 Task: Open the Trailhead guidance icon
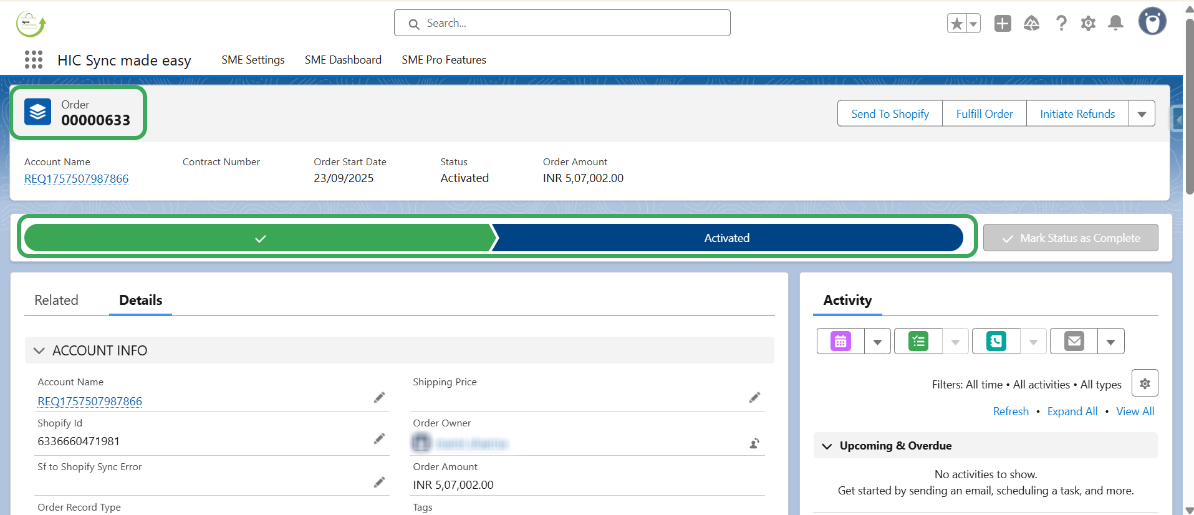coord(1032,24)
